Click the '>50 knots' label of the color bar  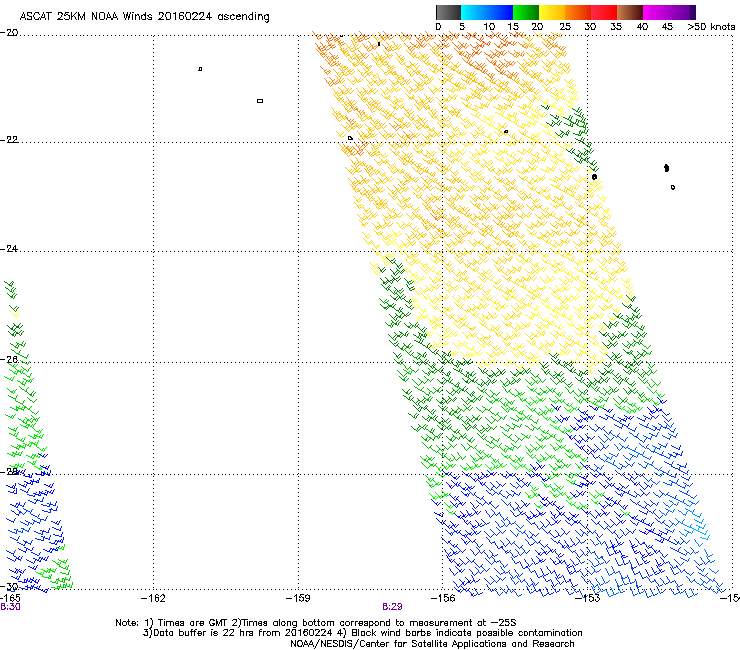pyautogui.click(x=711, y=27)
